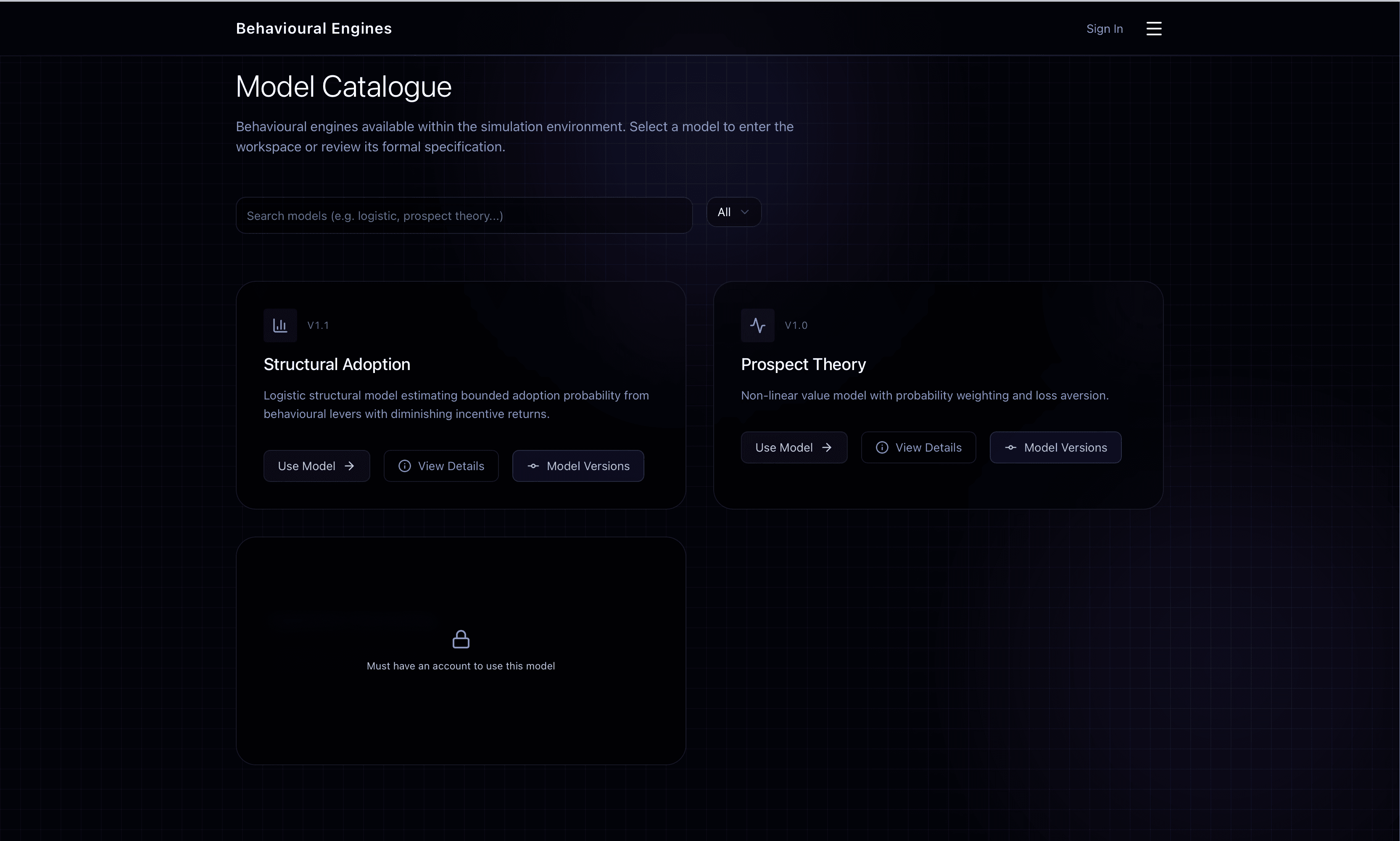Click the commit icon in Structural Adoption's Model Versions
The height and width of the screenshot is (841, 1400).
tap(533, 465)
